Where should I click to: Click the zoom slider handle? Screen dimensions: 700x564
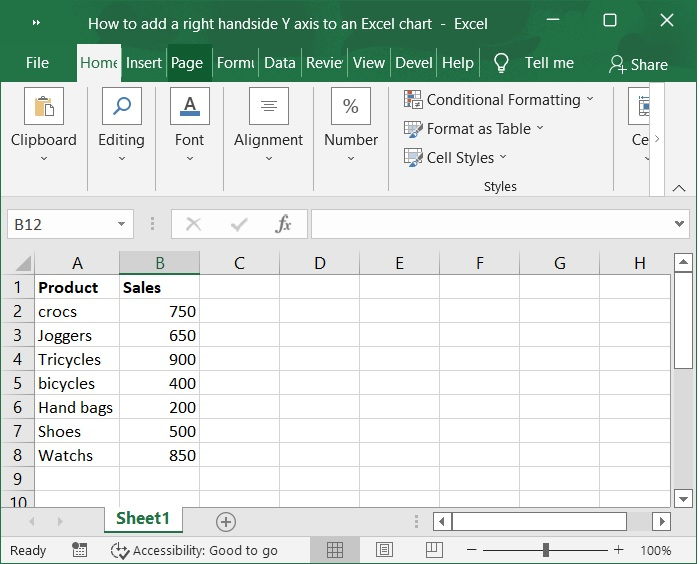click(x=546, y=550)
